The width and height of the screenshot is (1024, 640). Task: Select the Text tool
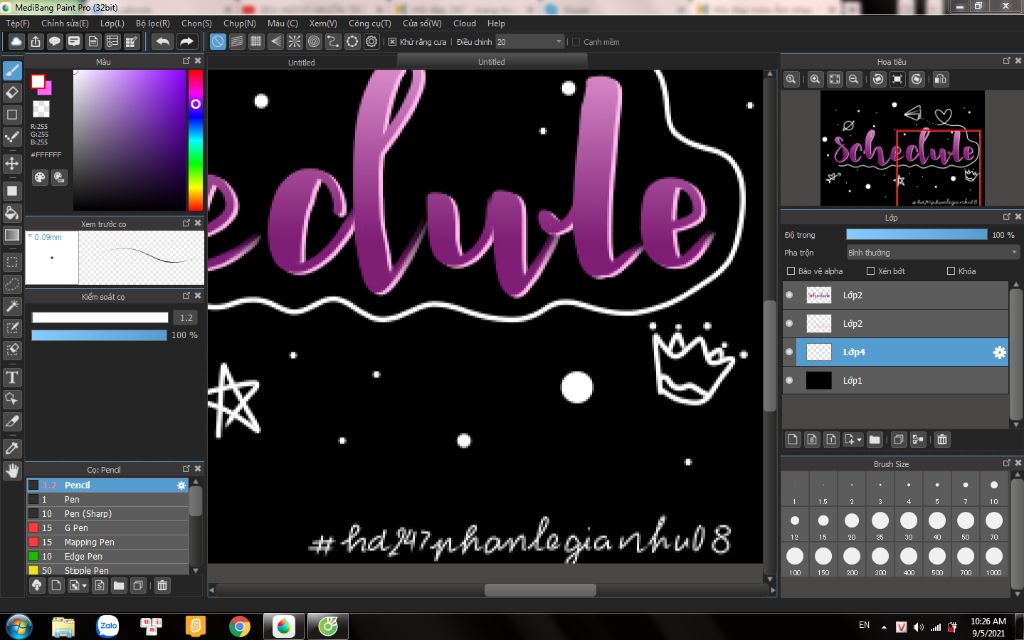[x=12, y=377]
